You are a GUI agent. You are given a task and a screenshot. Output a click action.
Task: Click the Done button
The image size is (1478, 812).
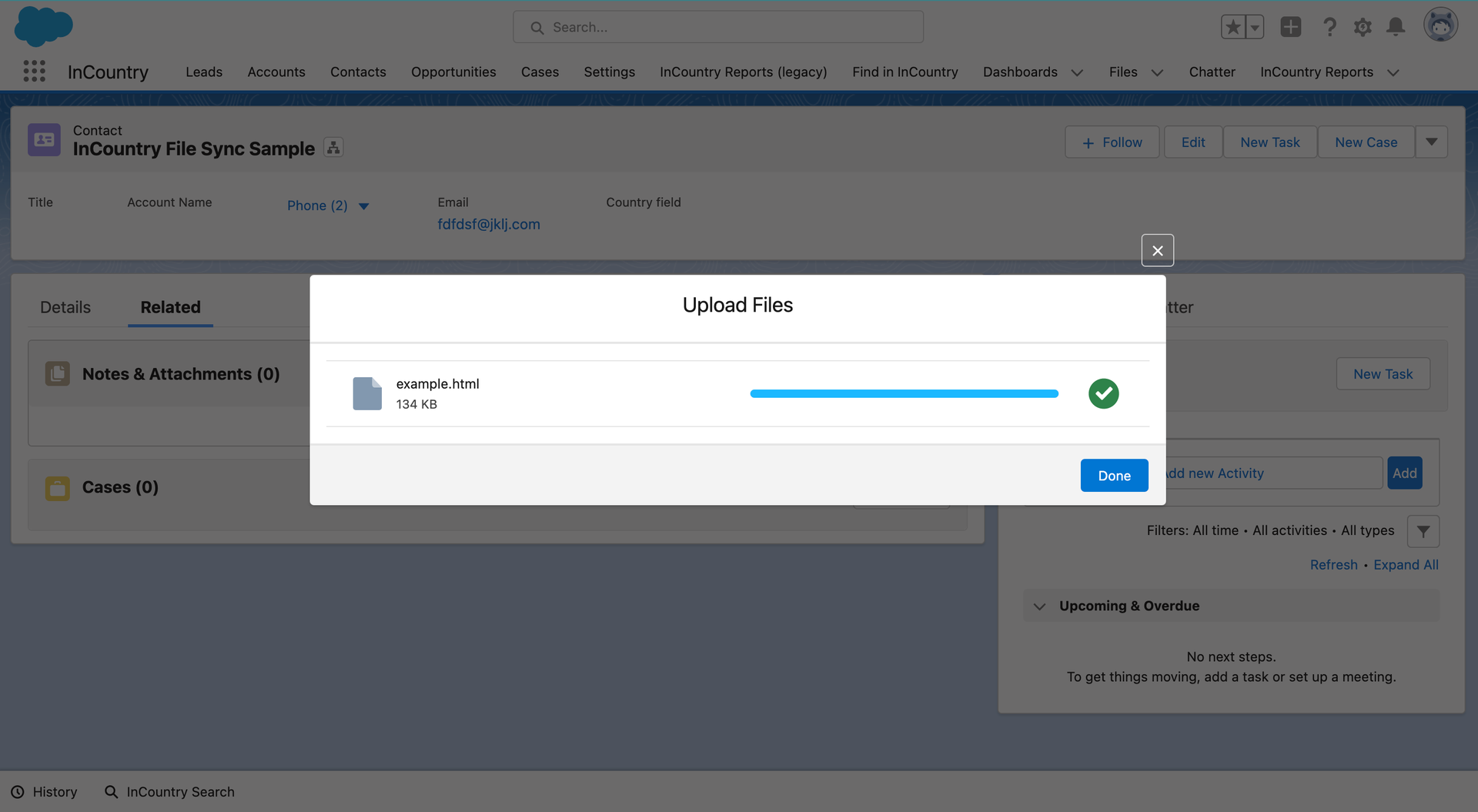tap(1114, 476)
